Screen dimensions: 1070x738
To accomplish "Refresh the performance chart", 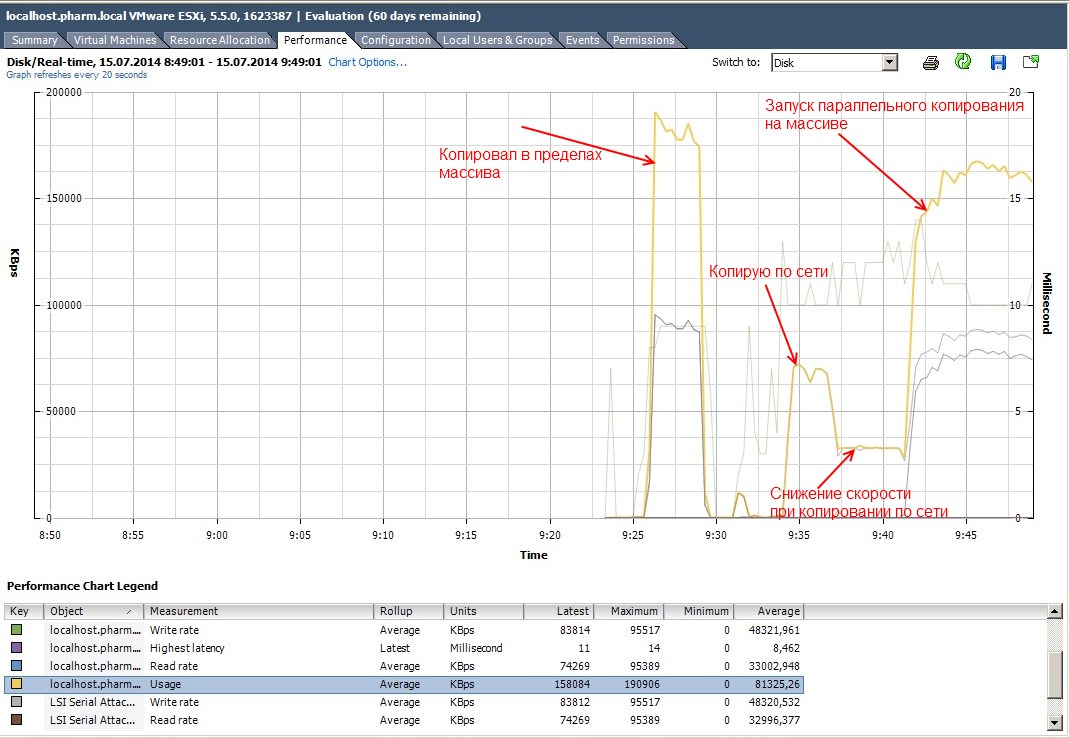I will pos(963,62).
